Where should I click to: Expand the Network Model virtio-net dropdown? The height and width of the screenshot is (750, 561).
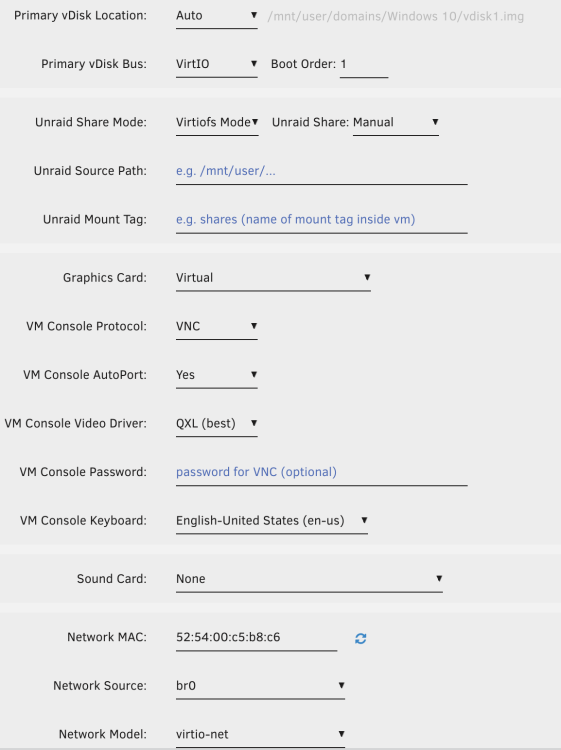260,735
